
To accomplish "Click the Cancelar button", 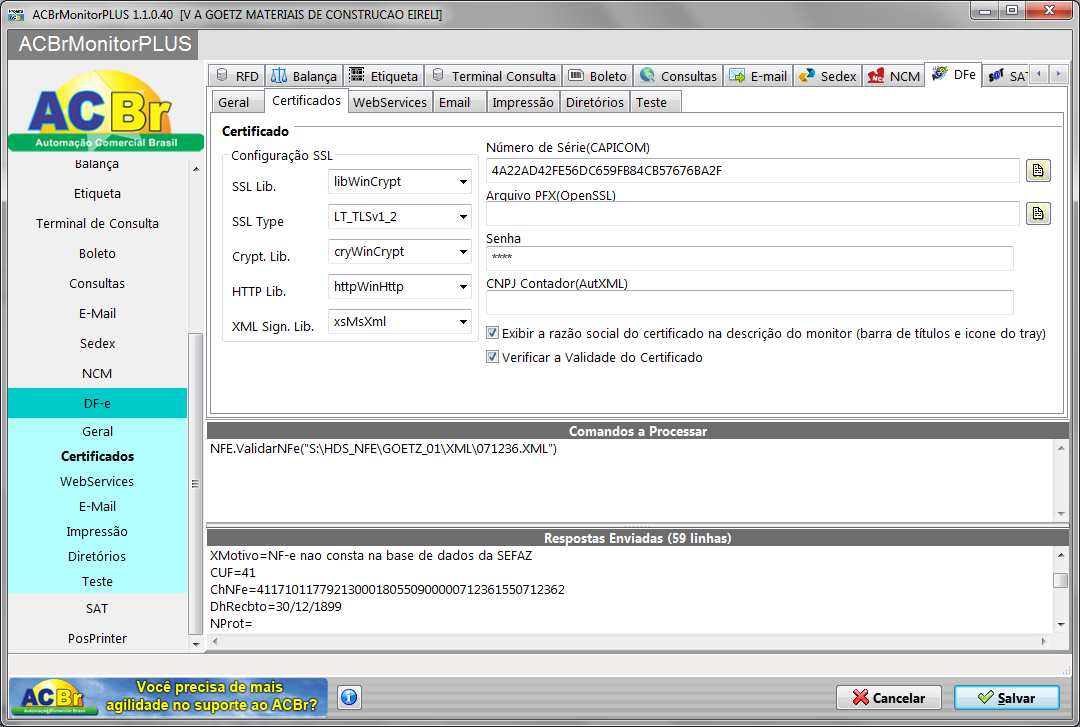I will (889, 697).
